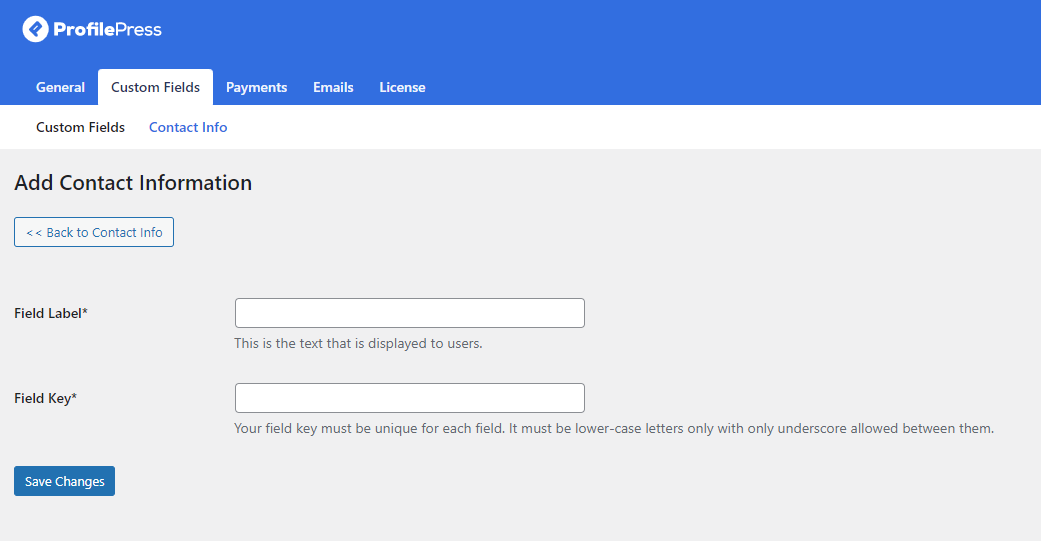This screenshot has width=1041, height=541.
Task: Open the Custom Fields sub-menu item
Action: pos(80,127)
